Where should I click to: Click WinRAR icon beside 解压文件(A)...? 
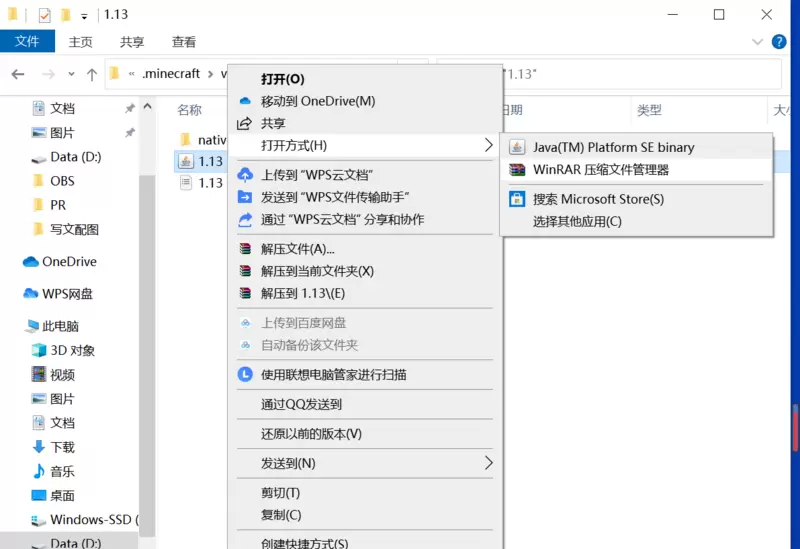245,249
